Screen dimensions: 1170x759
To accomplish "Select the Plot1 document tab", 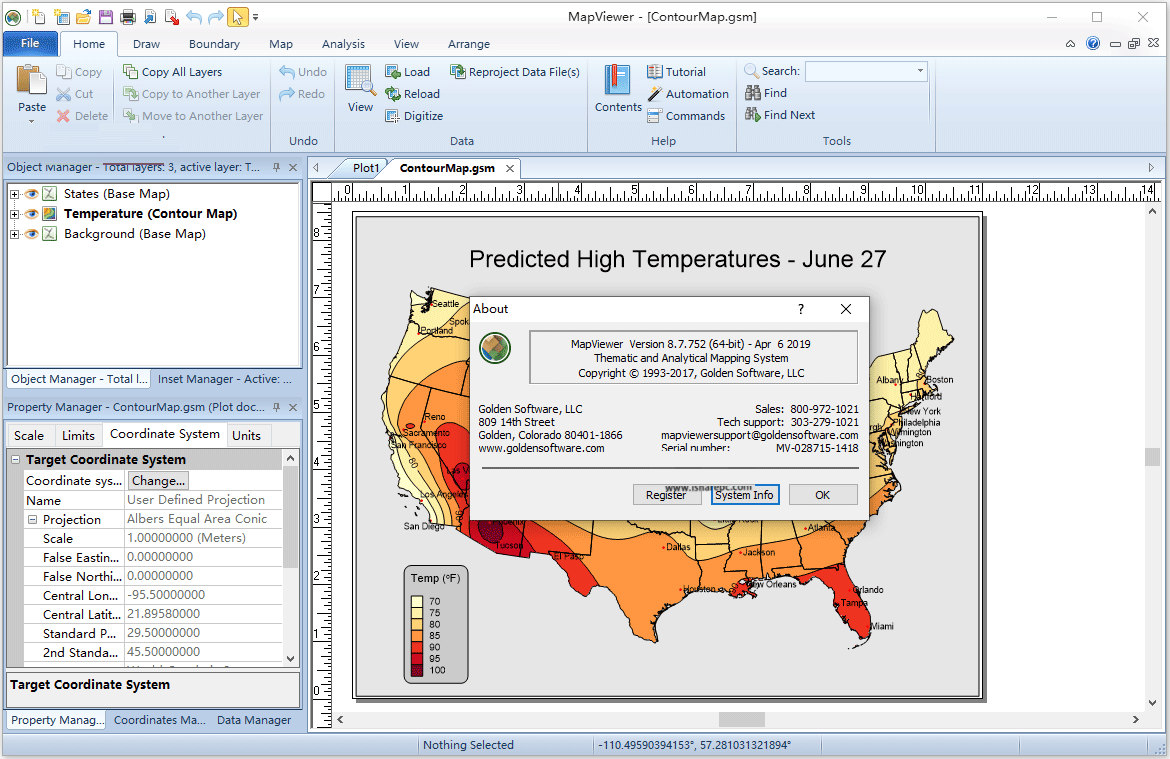I will click(365, 168).
